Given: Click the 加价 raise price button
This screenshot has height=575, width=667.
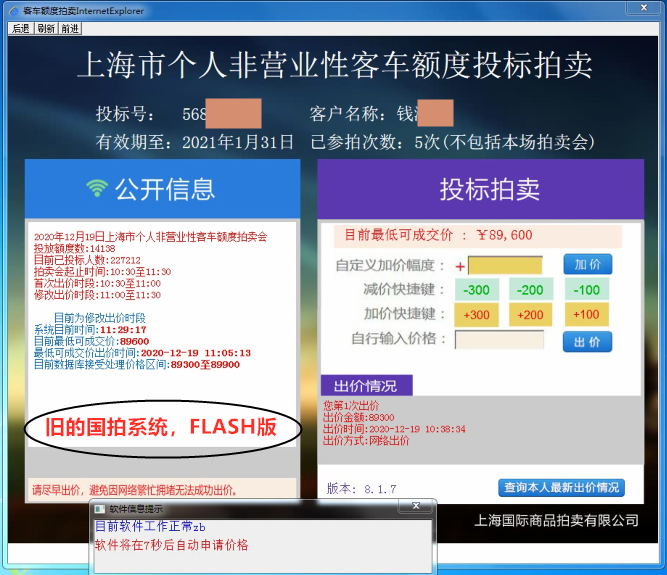Looking at the screenshot, I should 588,265.
